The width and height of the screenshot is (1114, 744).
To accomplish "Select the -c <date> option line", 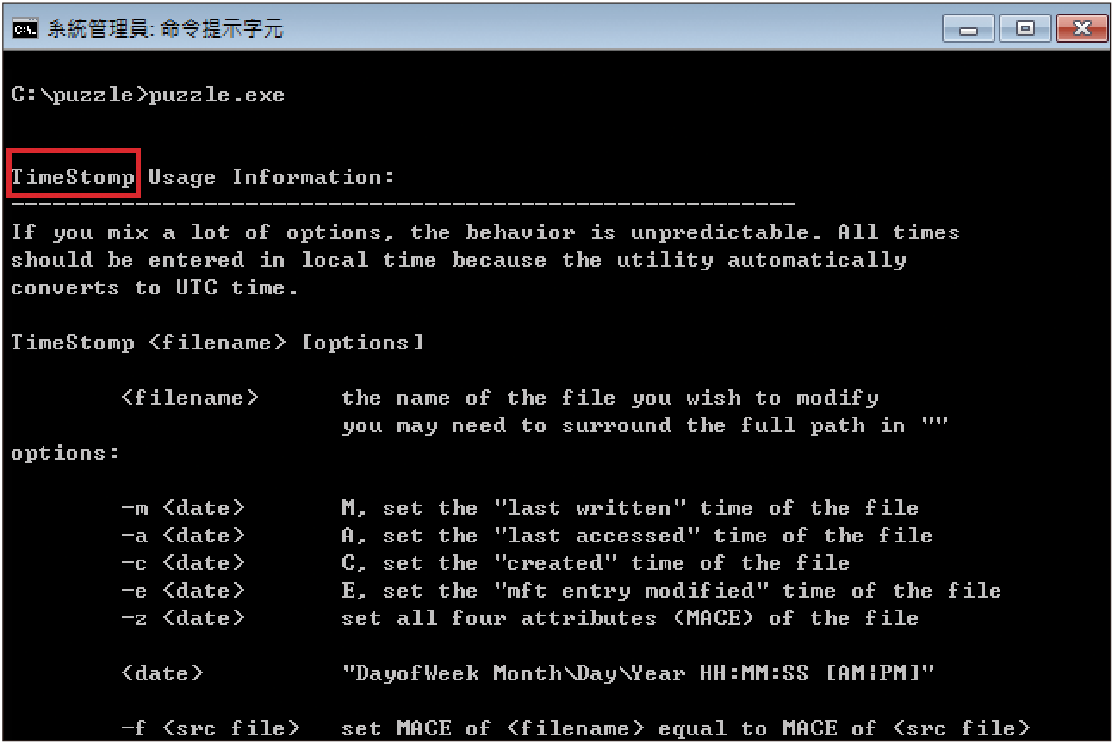I will click(x=485, y=564).
